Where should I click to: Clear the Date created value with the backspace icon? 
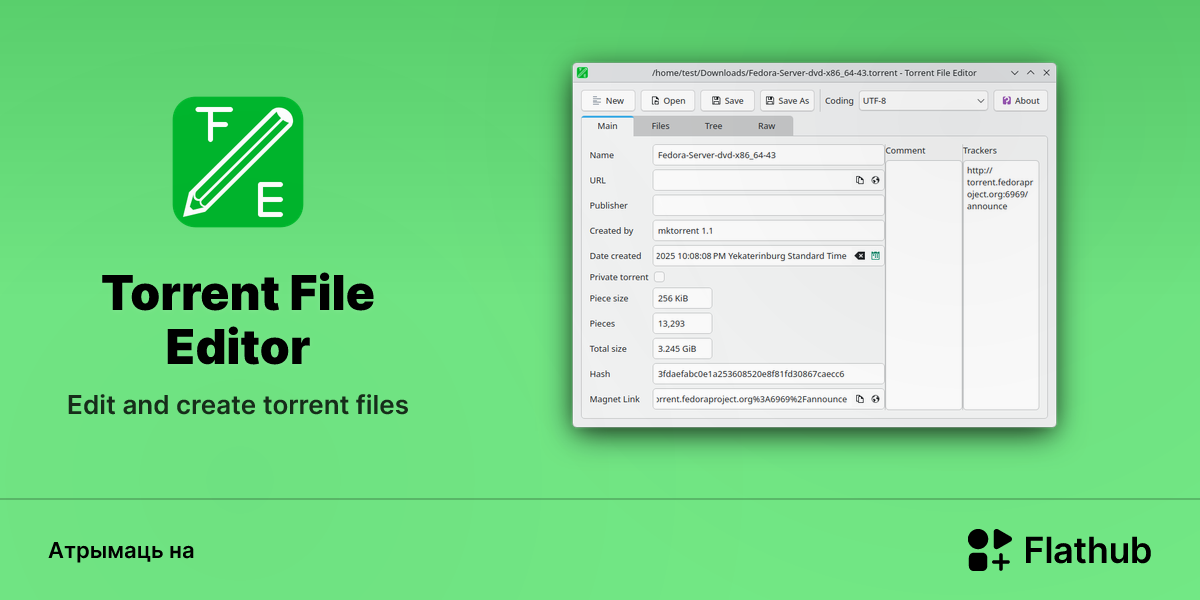pos(859,256)
